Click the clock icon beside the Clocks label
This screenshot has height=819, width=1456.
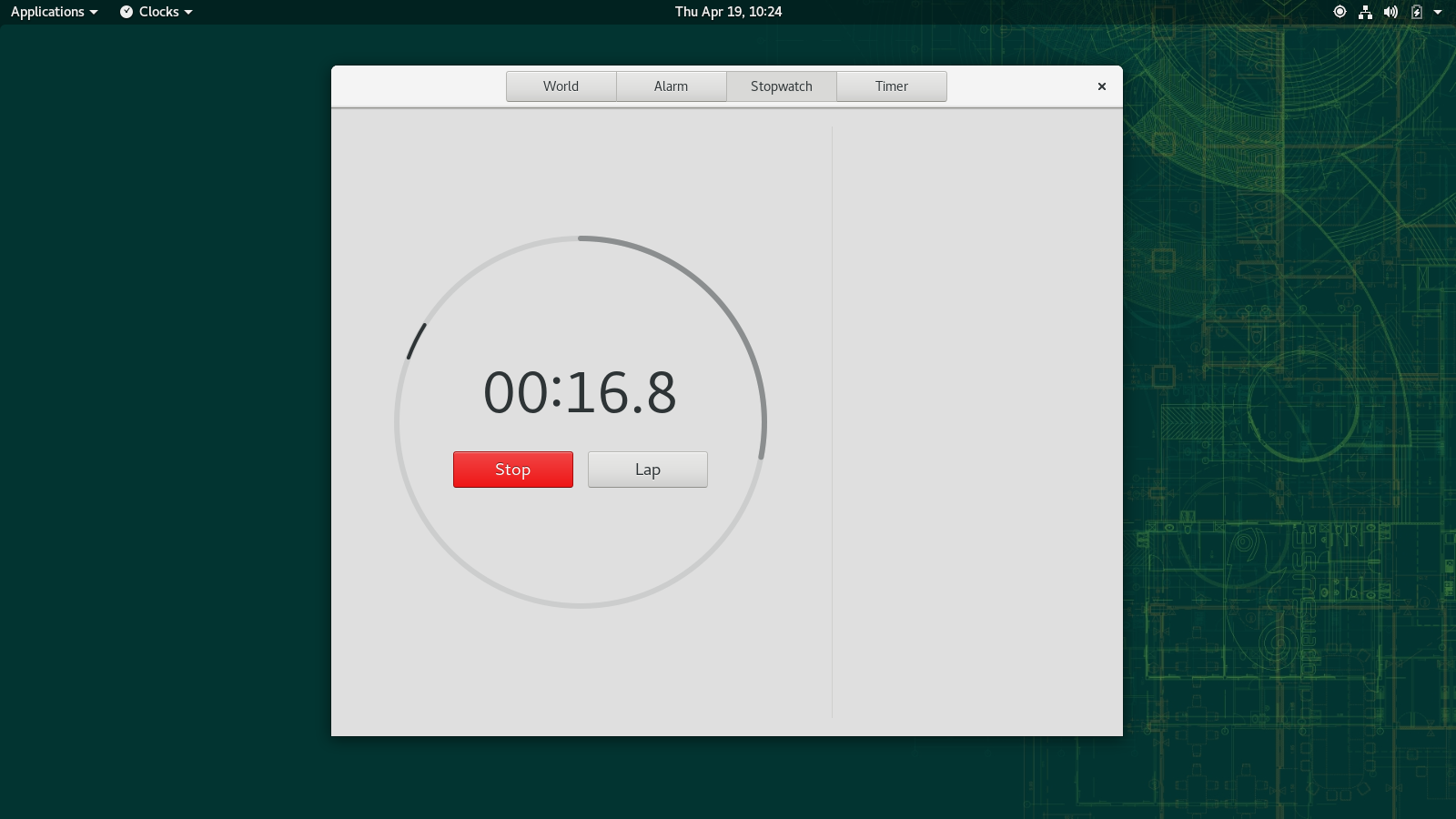[x=126, y=12]
